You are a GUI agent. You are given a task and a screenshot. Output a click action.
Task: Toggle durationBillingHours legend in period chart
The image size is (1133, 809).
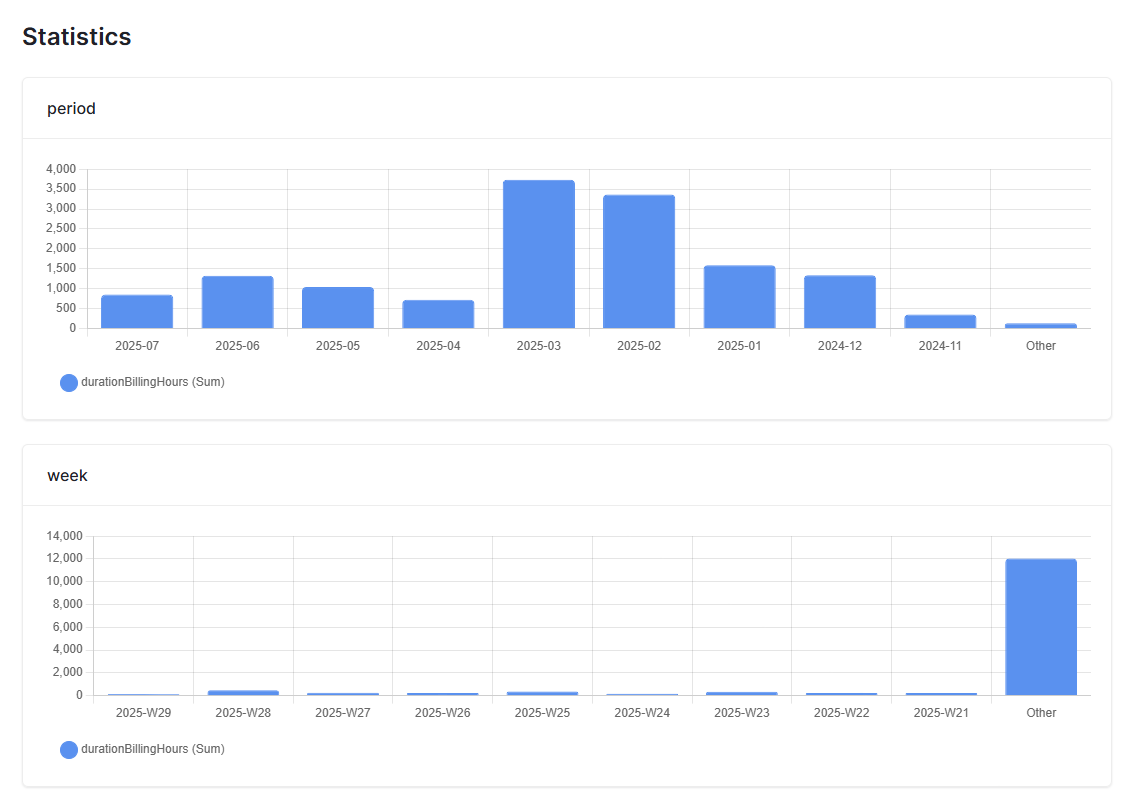tap(142, 382)
